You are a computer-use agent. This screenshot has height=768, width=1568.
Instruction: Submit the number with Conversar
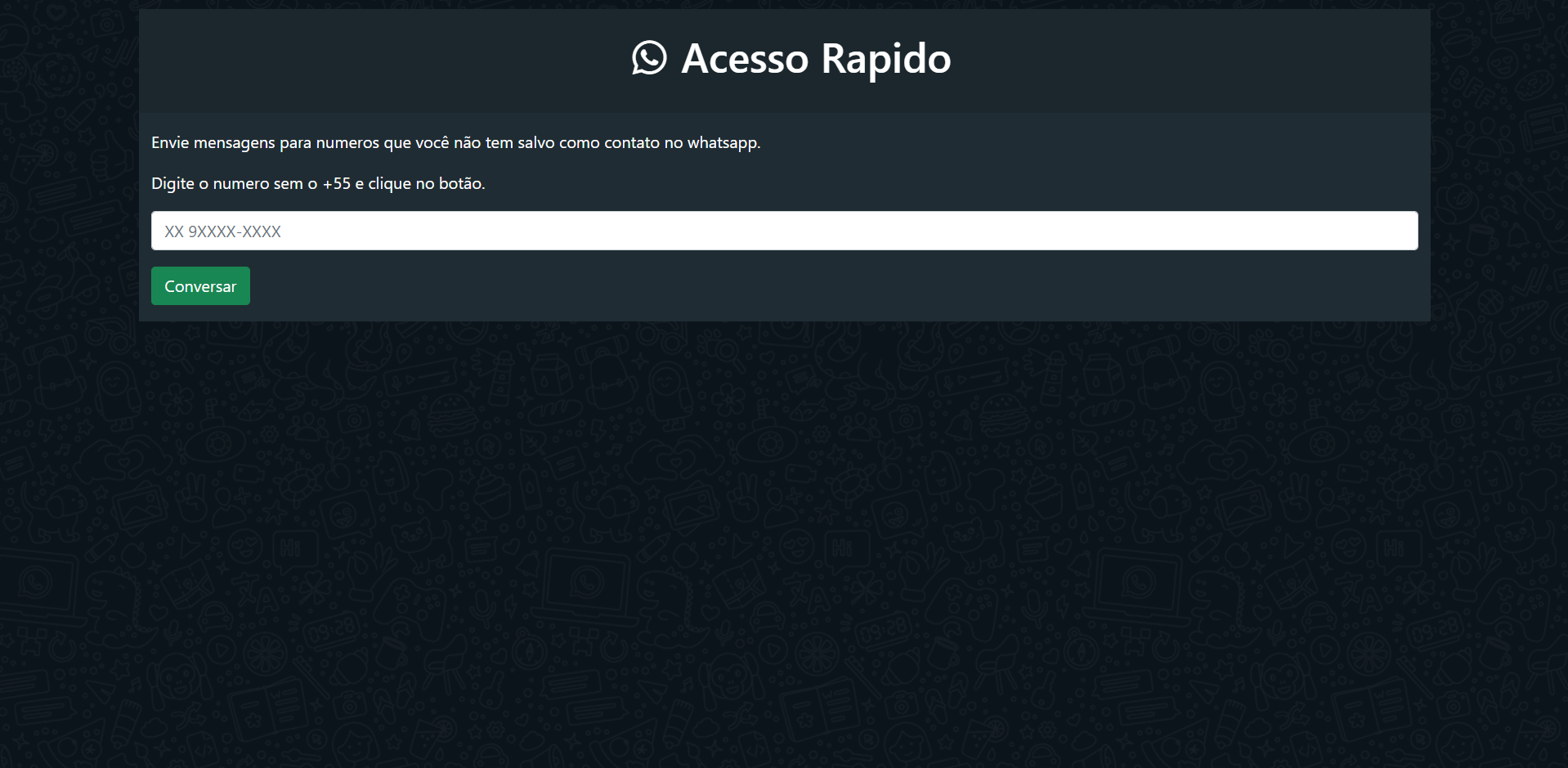pos(199,285)
